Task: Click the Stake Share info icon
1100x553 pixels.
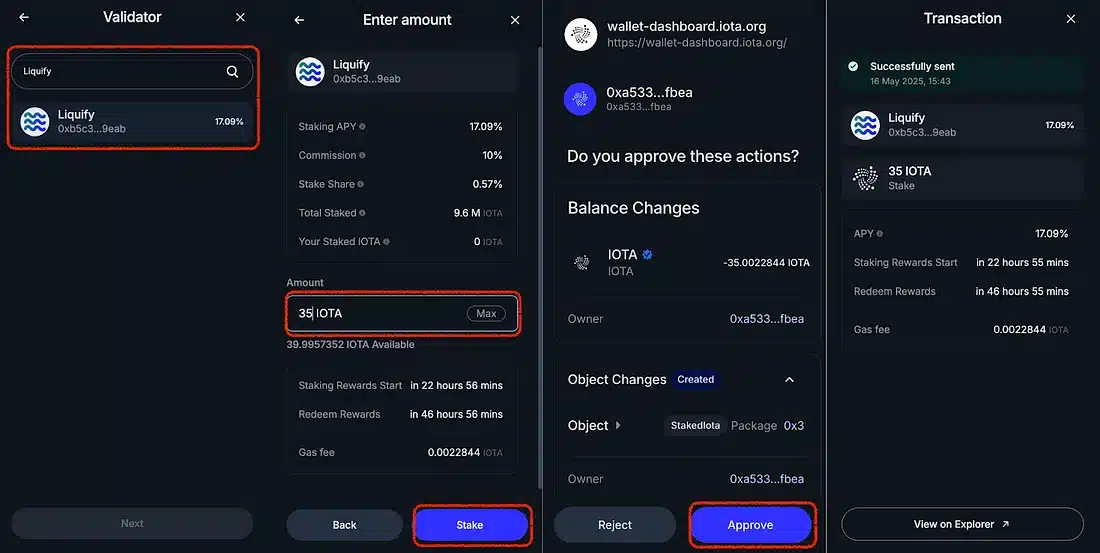Action: pyautogui.click(x=361, y=185)
